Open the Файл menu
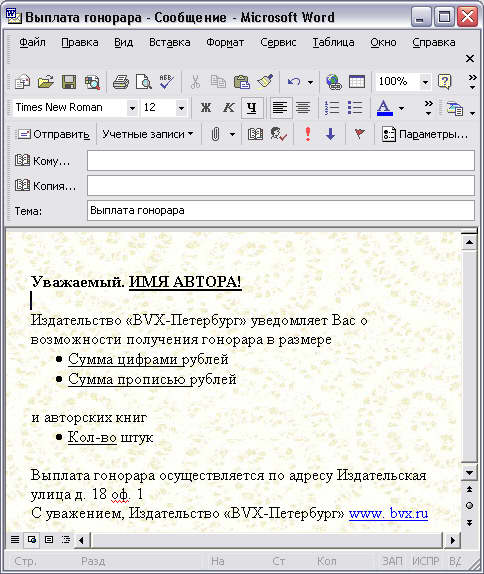 [32, 42]
